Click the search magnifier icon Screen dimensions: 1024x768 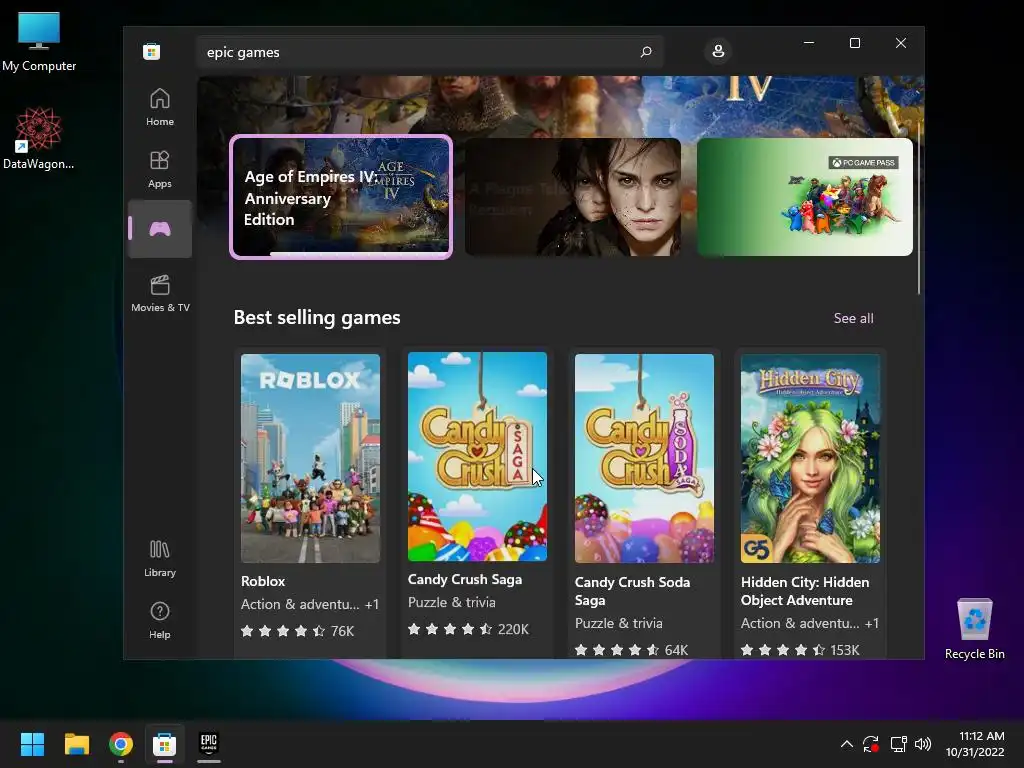coord(646,52)
